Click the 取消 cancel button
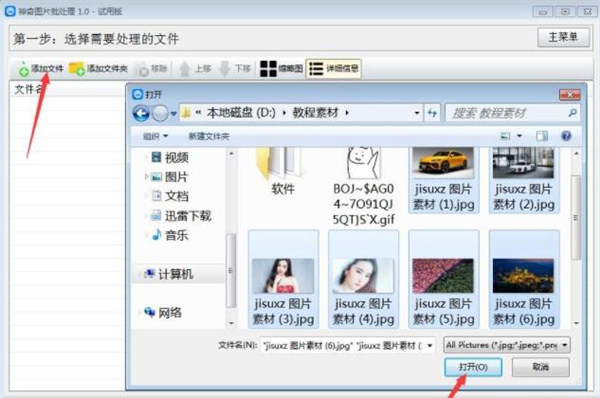The width and height of the screenshot is (600, 398). coord(540,367)
